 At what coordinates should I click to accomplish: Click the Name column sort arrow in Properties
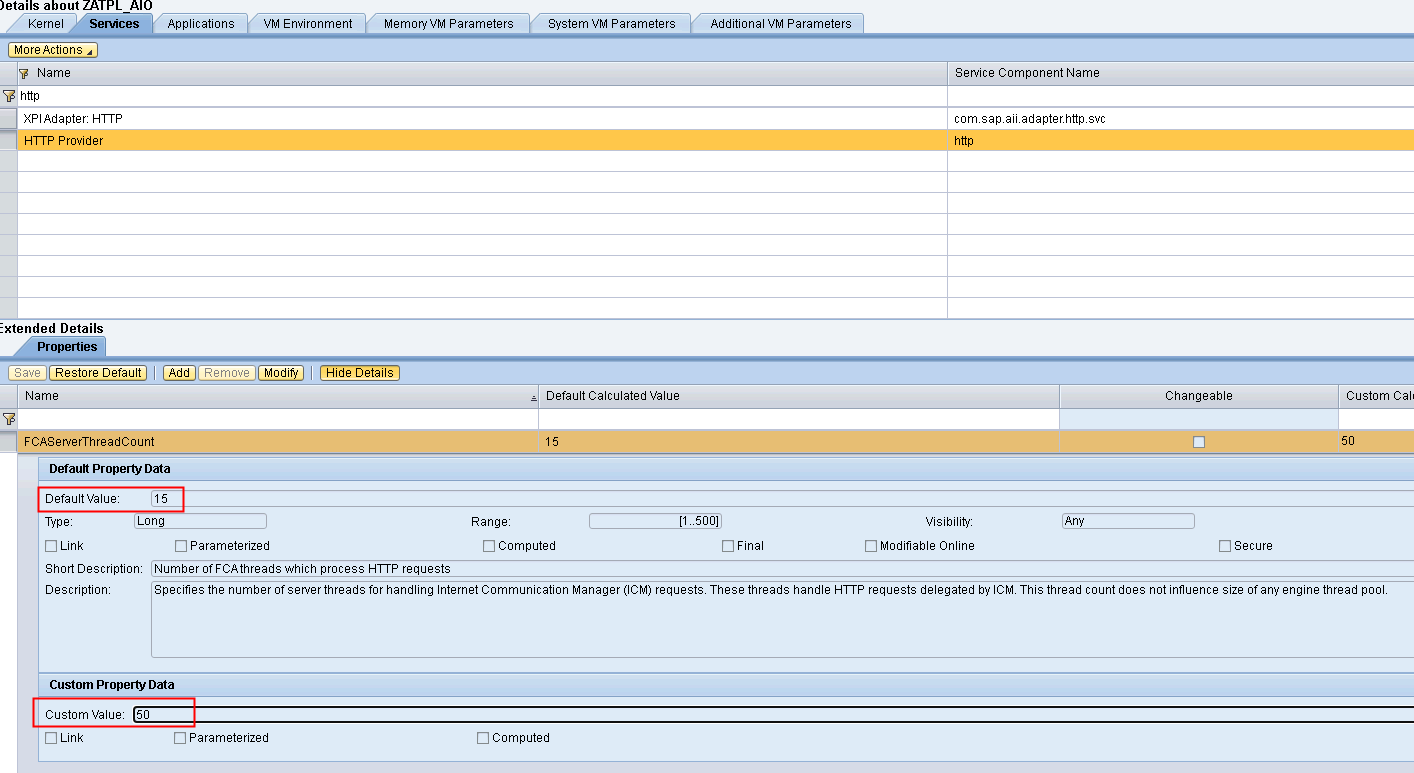coord(533,398)
